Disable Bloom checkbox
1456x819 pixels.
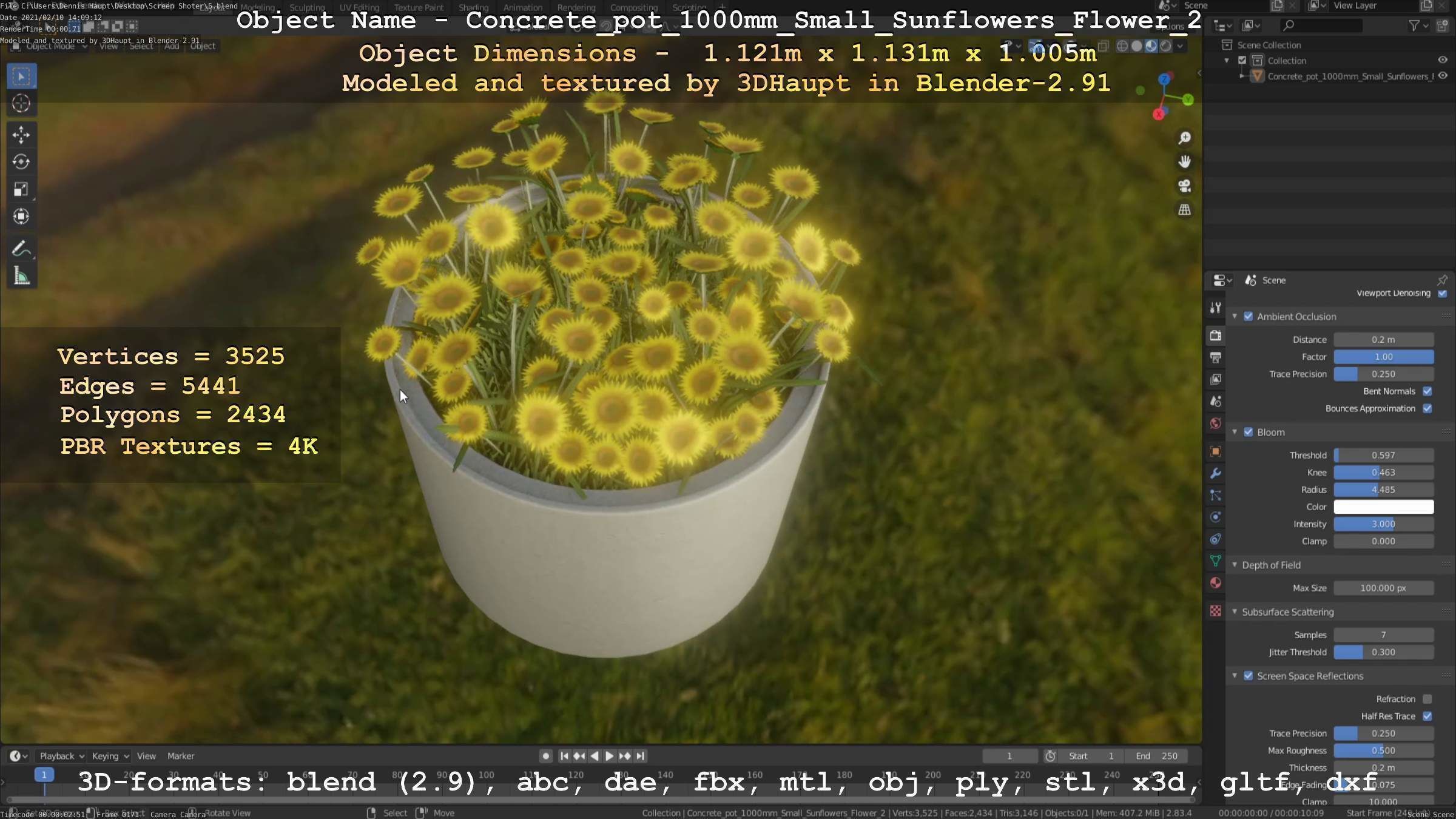tap(1248, 432)
